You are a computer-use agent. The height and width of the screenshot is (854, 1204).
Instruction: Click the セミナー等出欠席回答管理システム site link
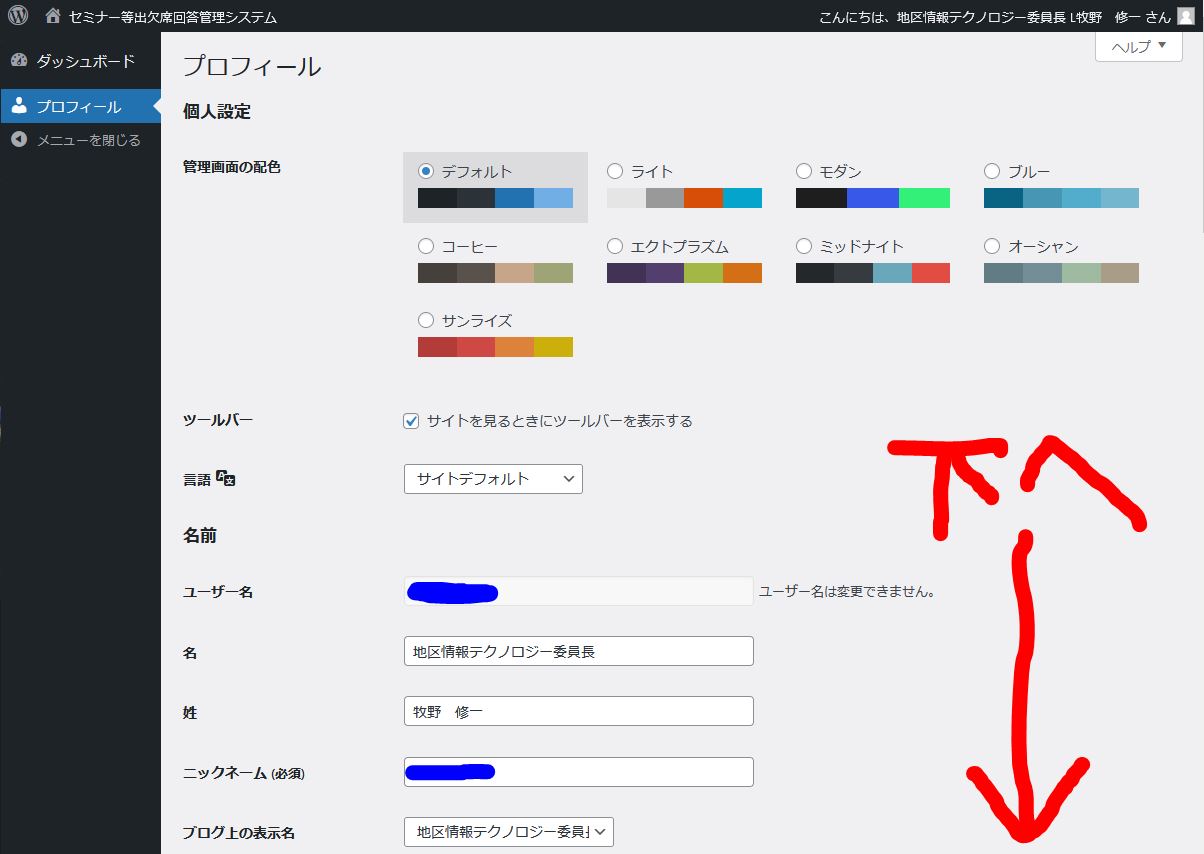coord(173,17)
